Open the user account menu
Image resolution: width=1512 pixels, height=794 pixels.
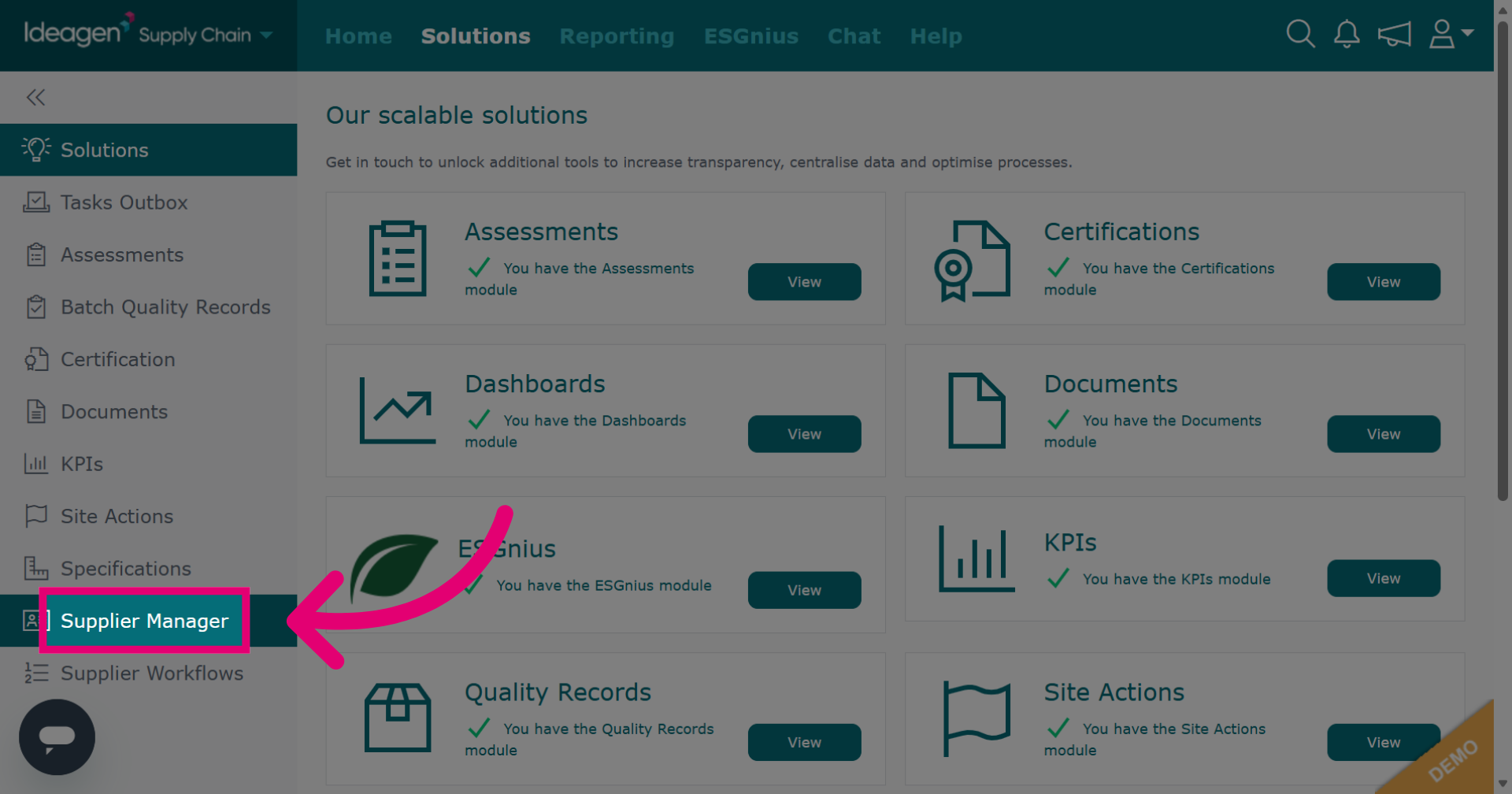[1451, 34]
